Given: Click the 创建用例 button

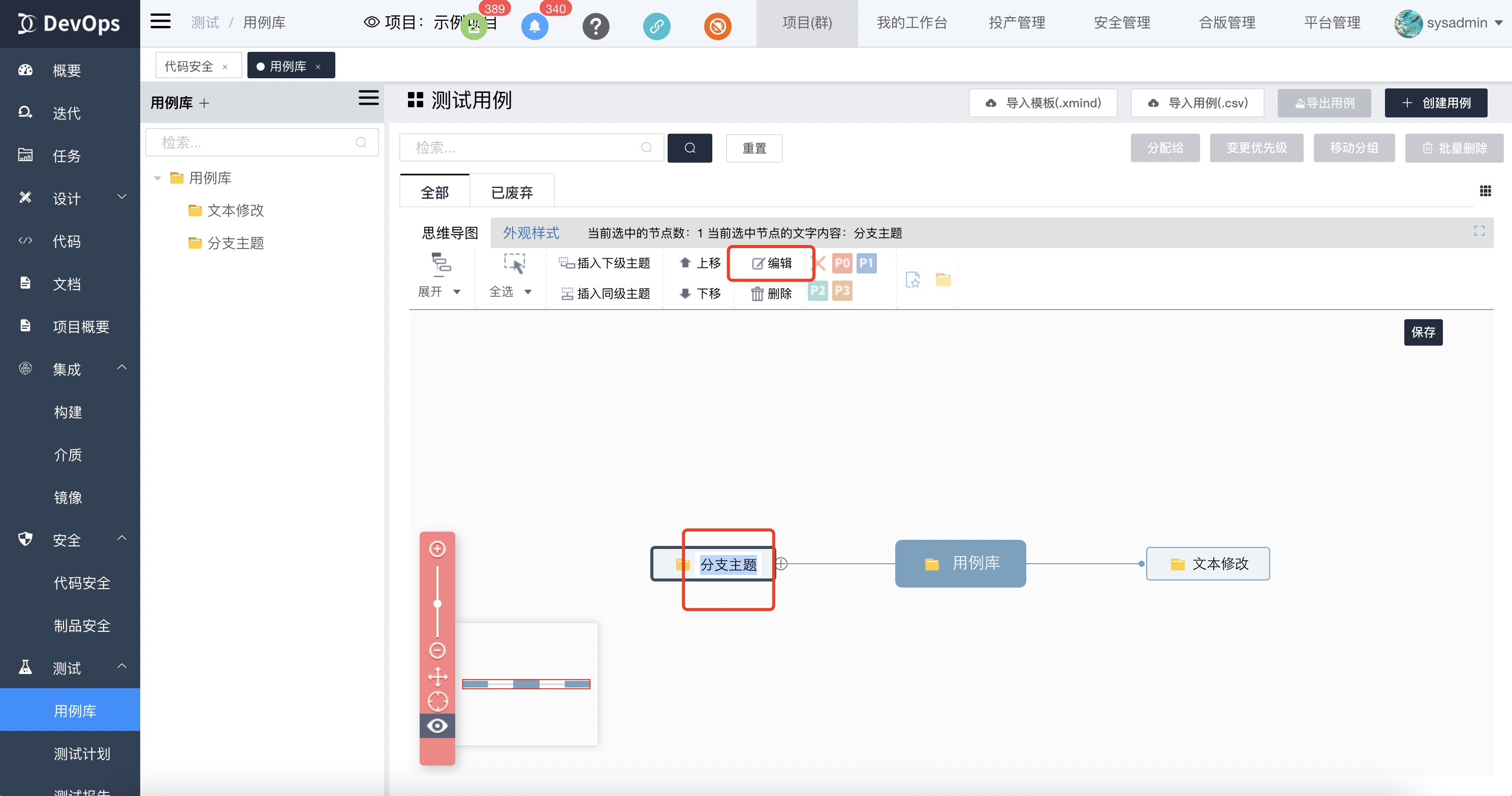Looking at the screenshot, I should (x=1435, y=103).
